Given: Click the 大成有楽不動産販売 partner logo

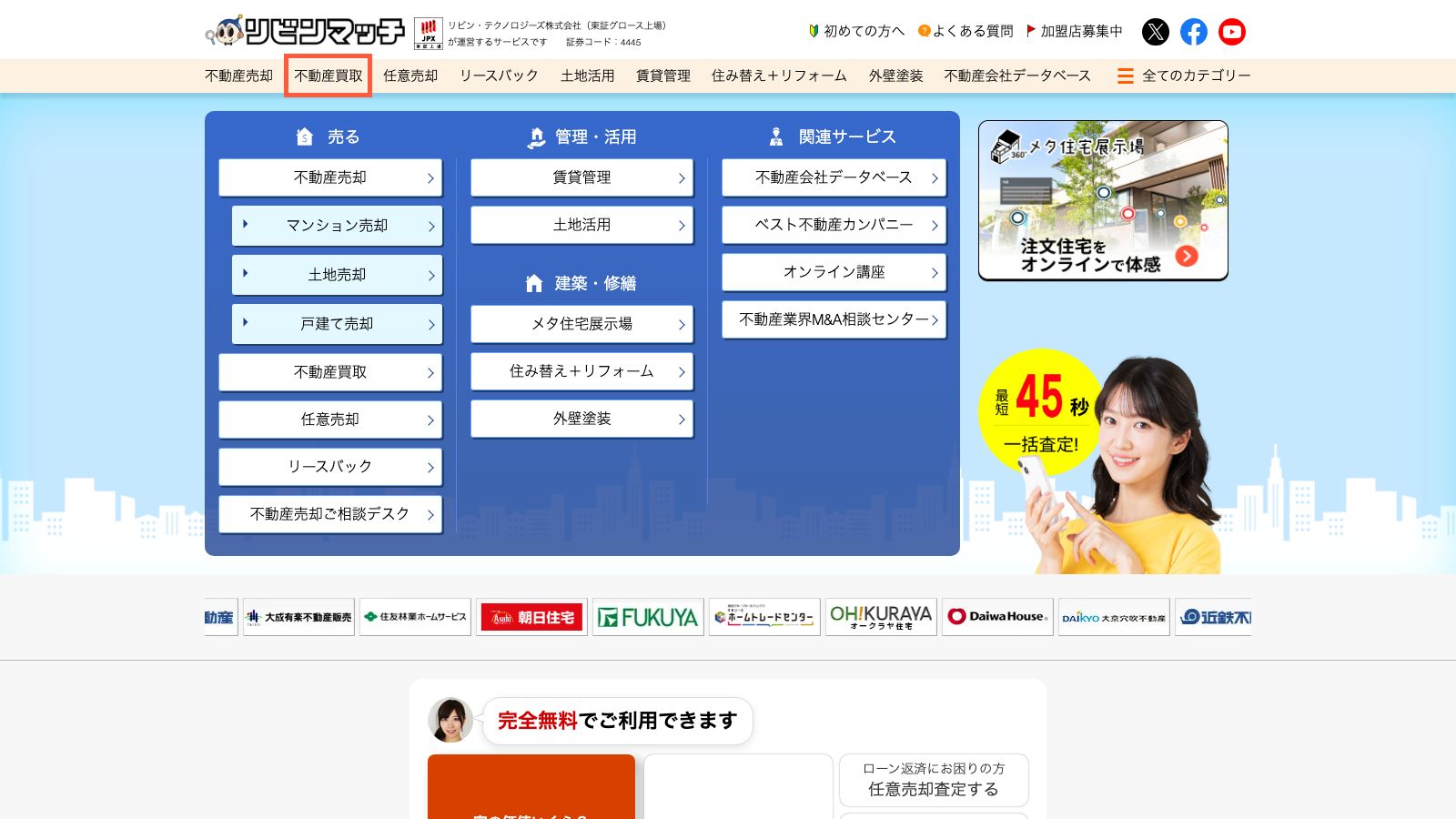Looking at the screenshot, I should pyautogui.click(x=298, y=617).
